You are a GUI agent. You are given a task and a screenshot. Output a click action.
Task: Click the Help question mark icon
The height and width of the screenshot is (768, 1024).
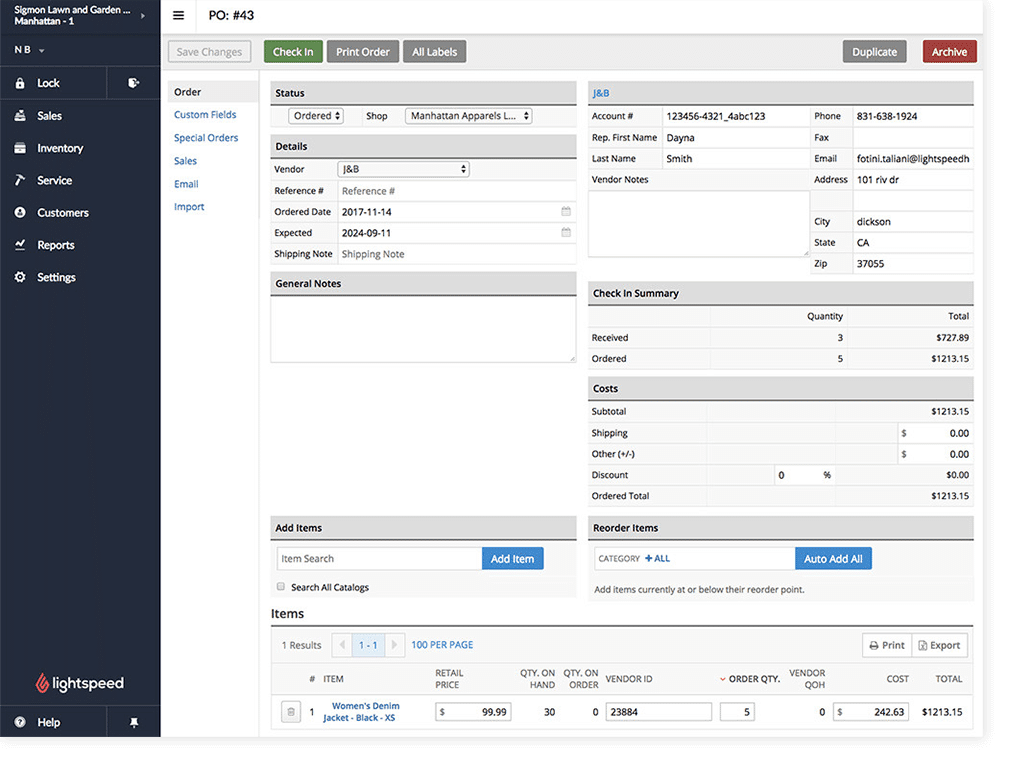(x=20, y=722)
